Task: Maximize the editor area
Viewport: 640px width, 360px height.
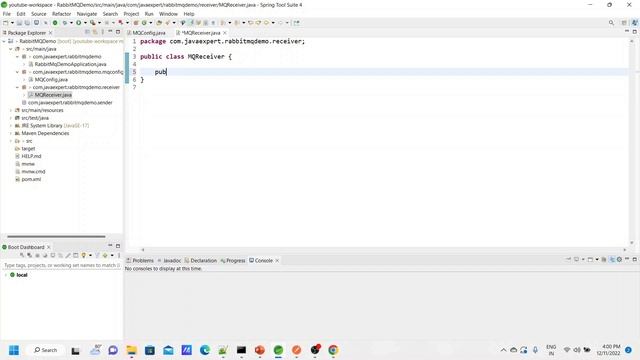Action: pos(635,31)
